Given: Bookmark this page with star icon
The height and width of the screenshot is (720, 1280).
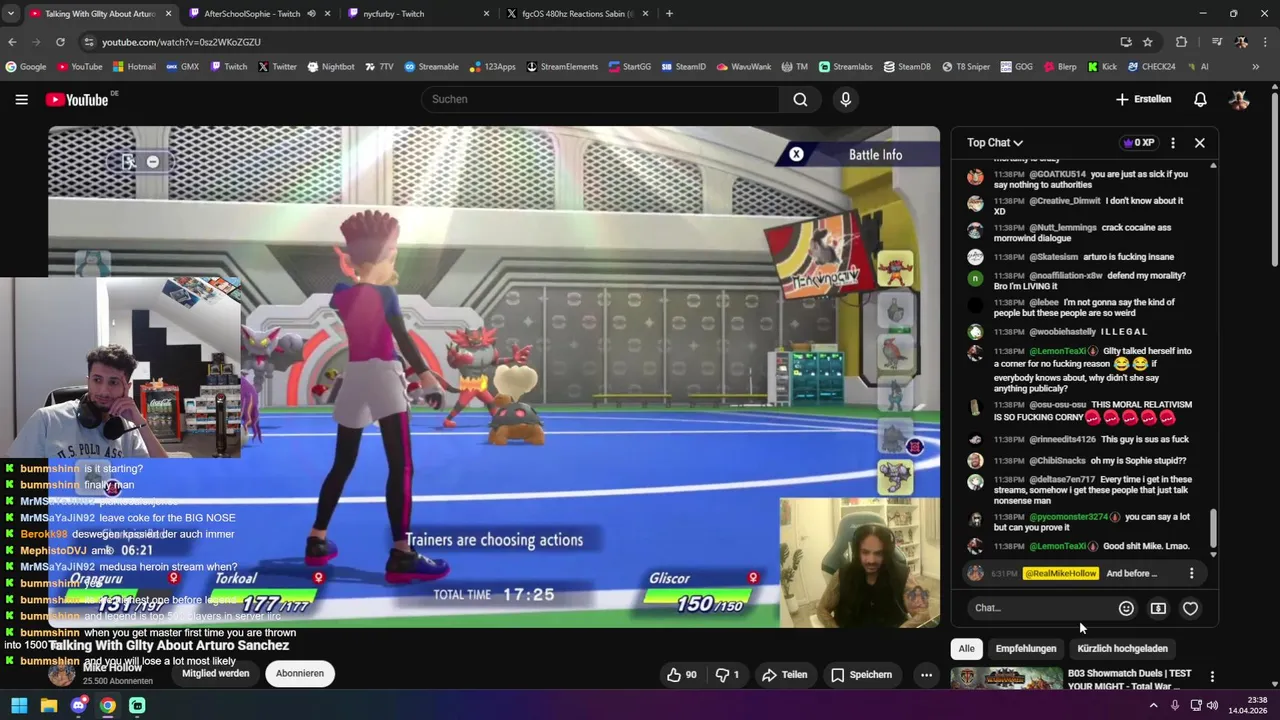Looking at the screenshot, I should click(x=1147, y=42).
